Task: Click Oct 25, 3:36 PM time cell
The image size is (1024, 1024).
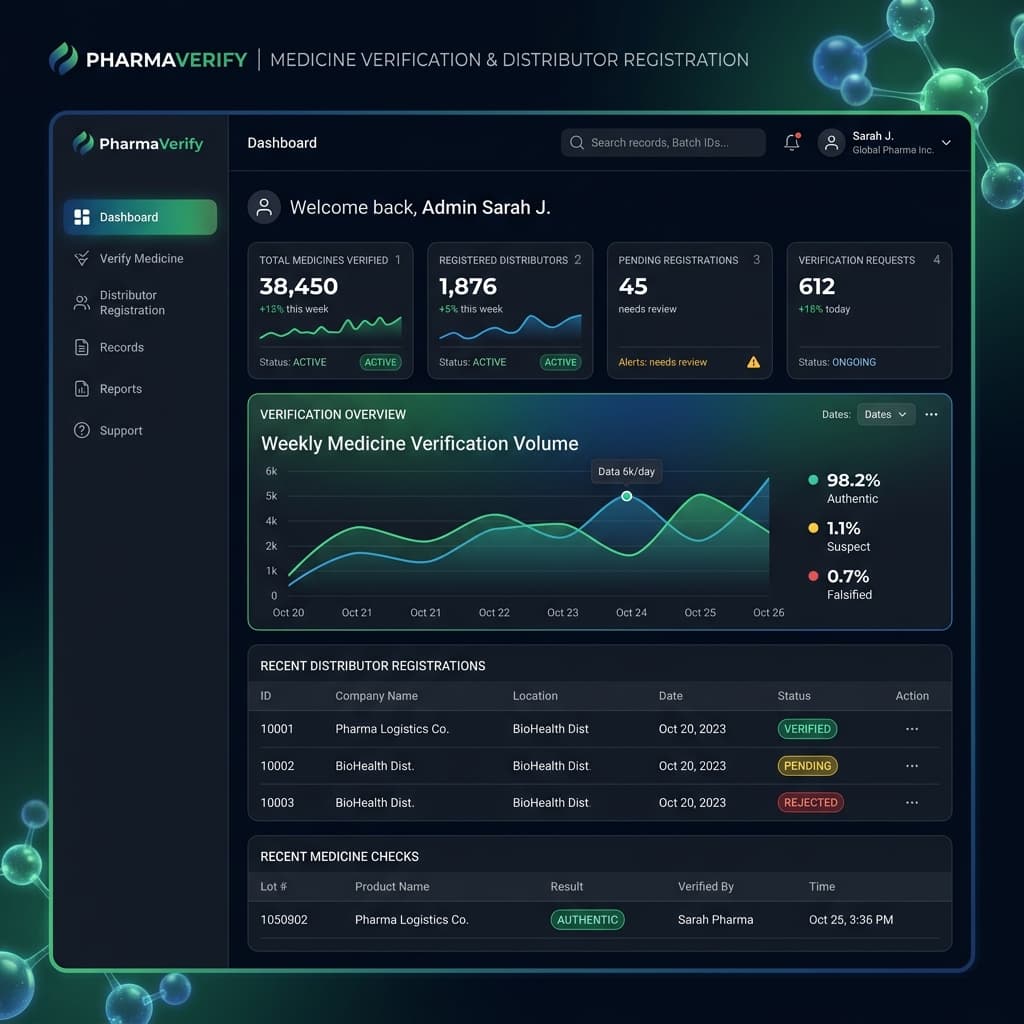Action: tap(851, 920)
